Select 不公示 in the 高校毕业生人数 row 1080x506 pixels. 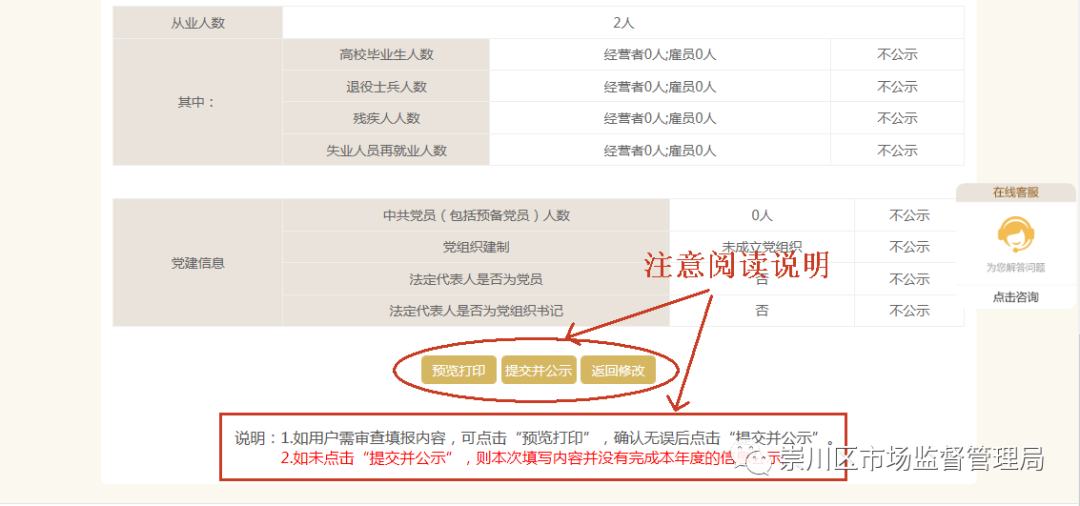[x=897, y=55]
